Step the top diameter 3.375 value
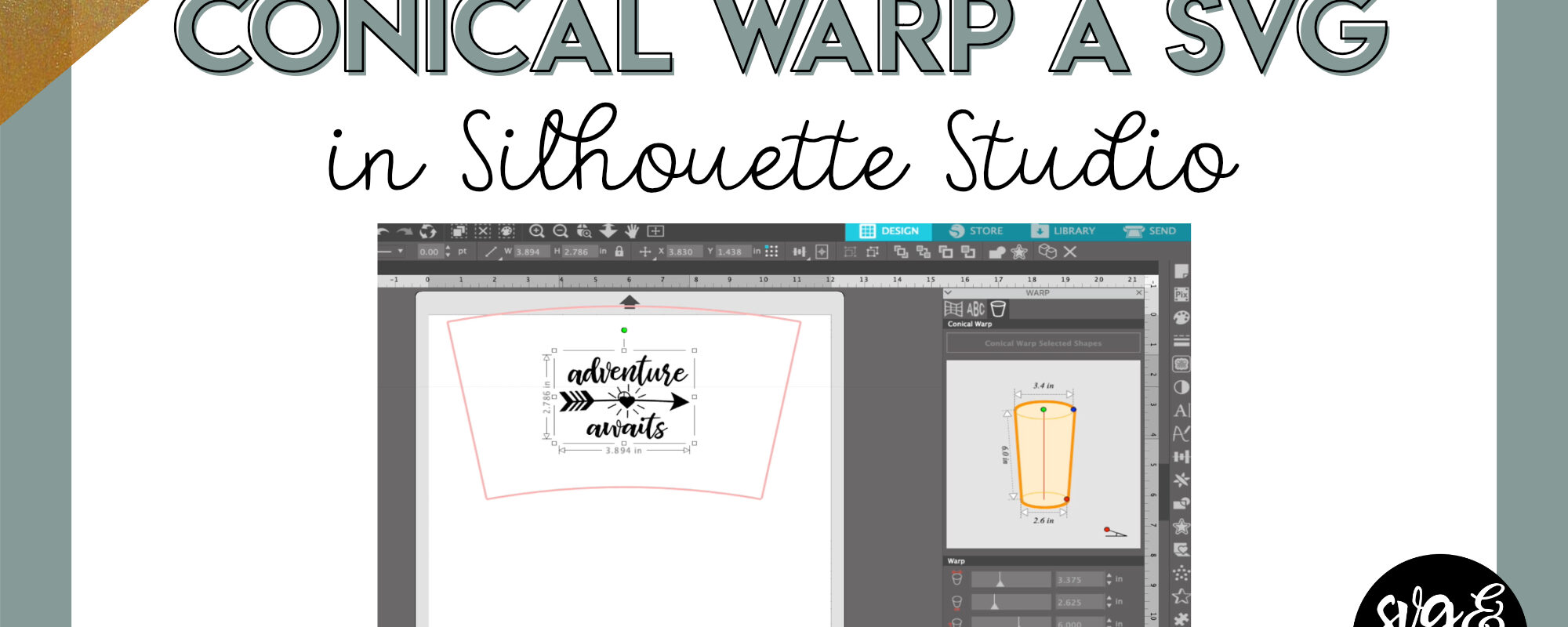 tap(1109, 578)
